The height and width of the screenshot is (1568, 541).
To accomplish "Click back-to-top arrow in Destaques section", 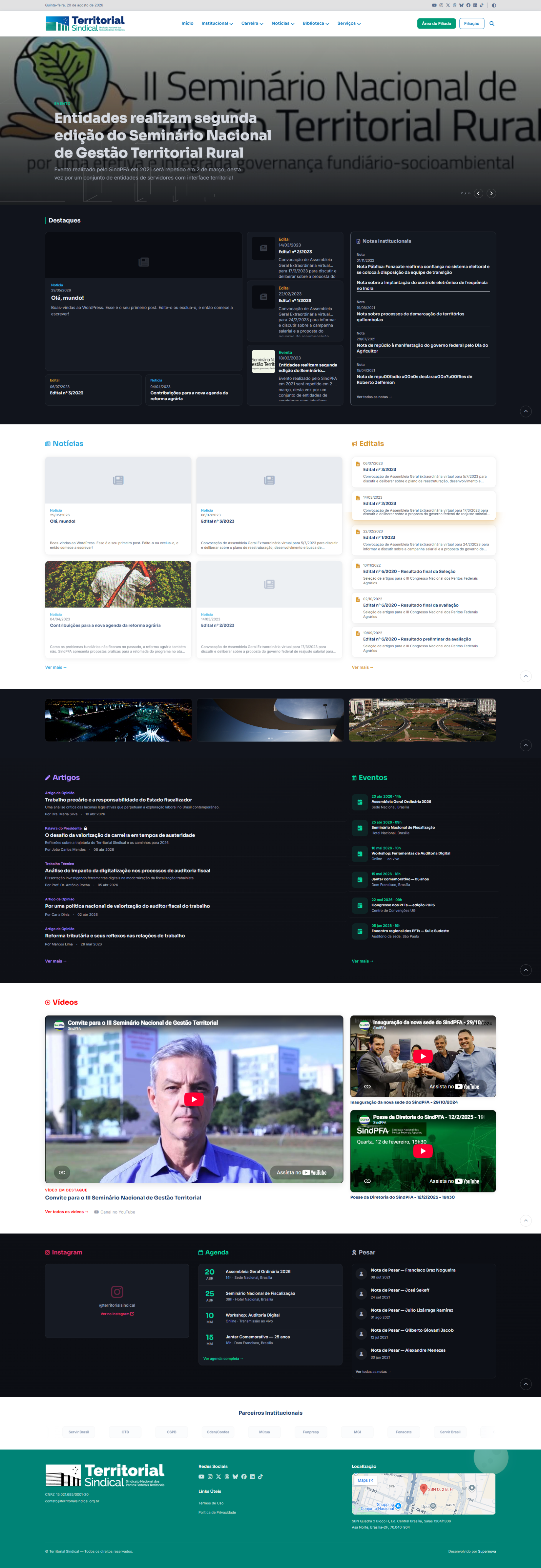I will pyautogui.click(x=526, y=412).
